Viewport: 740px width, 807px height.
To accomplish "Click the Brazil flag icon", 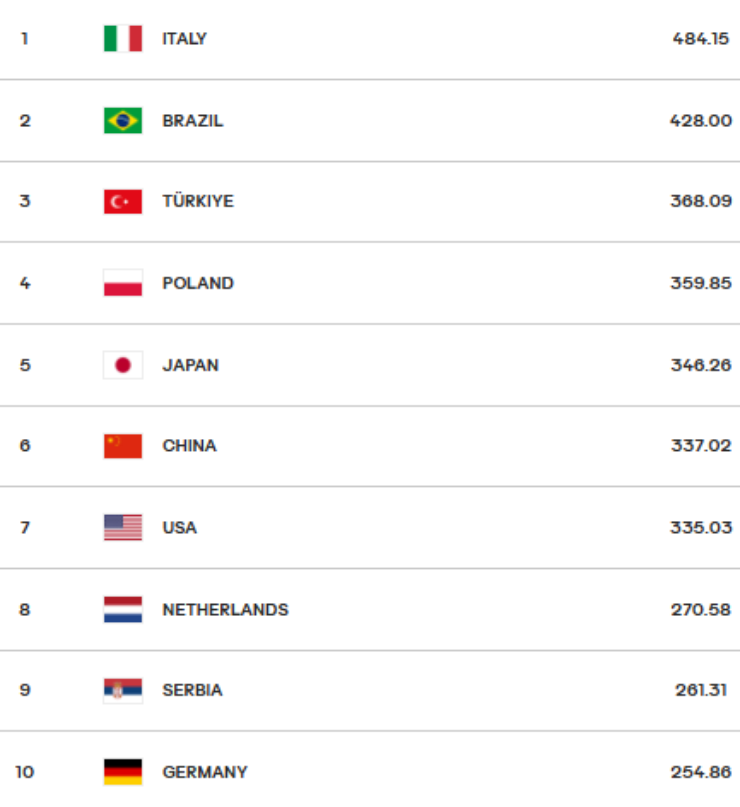I will tap(123, 121).
